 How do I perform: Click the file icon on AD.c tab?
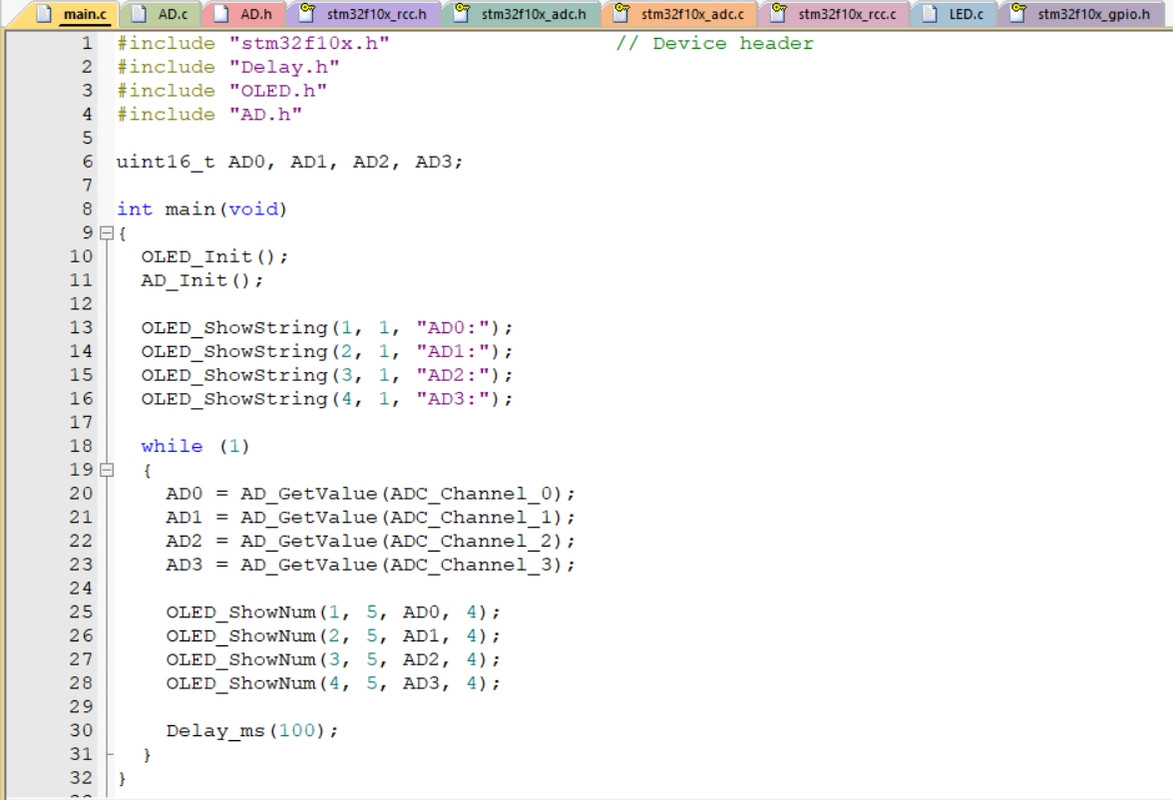click(138, 13)
